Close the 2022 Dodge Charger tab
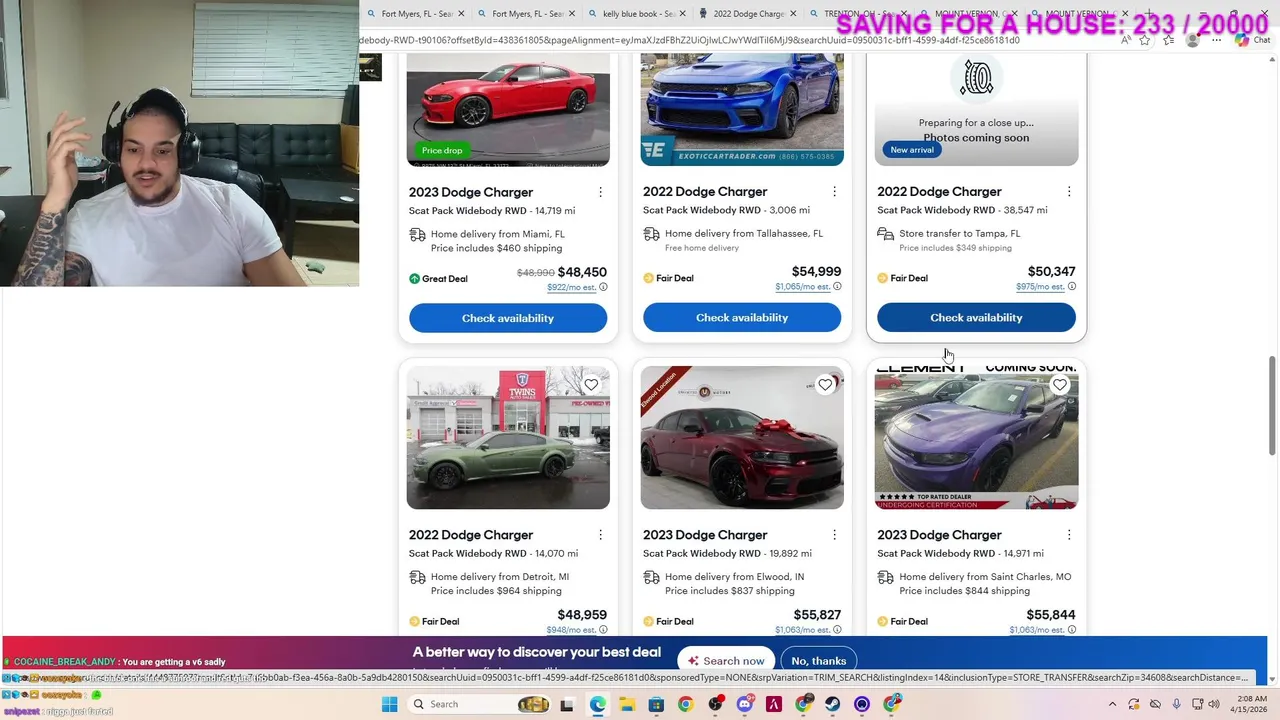This screenshot has height=720, width=1280. [x=793, y=14]
